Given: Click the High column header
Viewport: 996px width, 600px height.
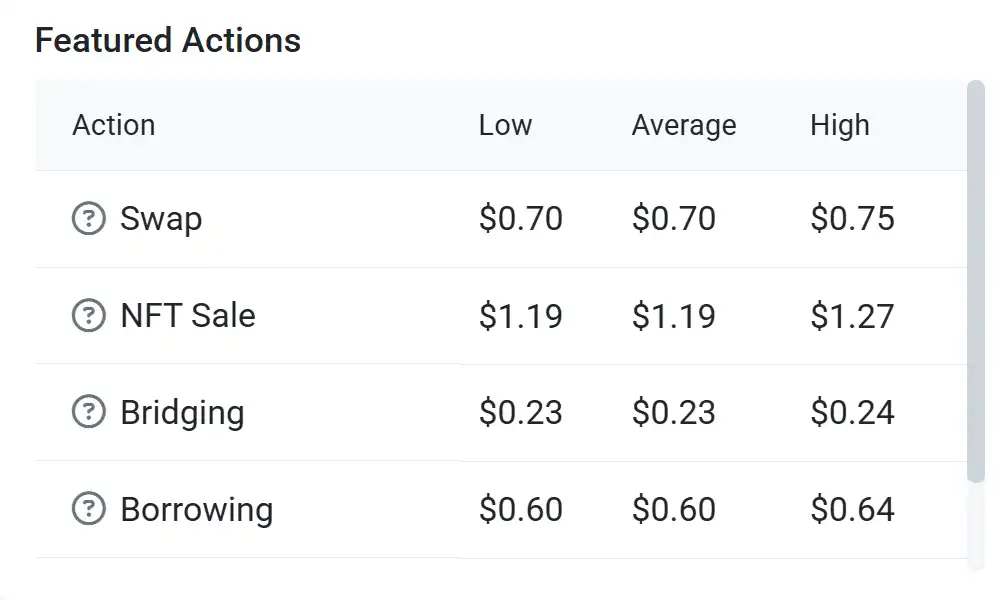Looking at the screenshot, I should click(839, 125).
